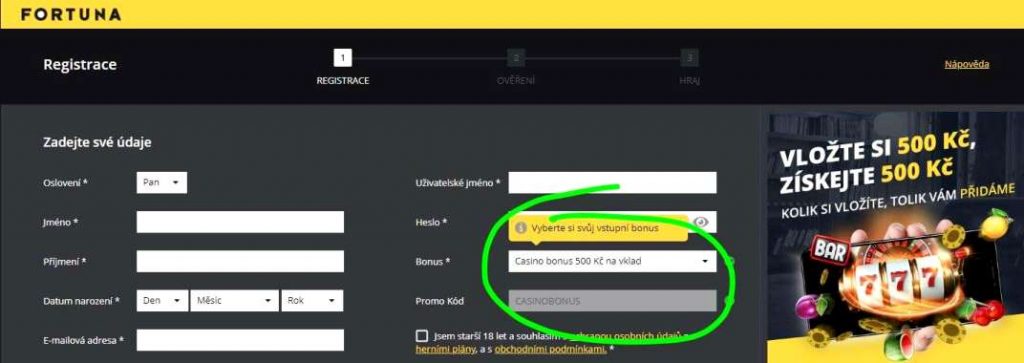Click into Příjmení input field
The height and width of the screenshot is (363, 1024).
[x=240, y=261]
